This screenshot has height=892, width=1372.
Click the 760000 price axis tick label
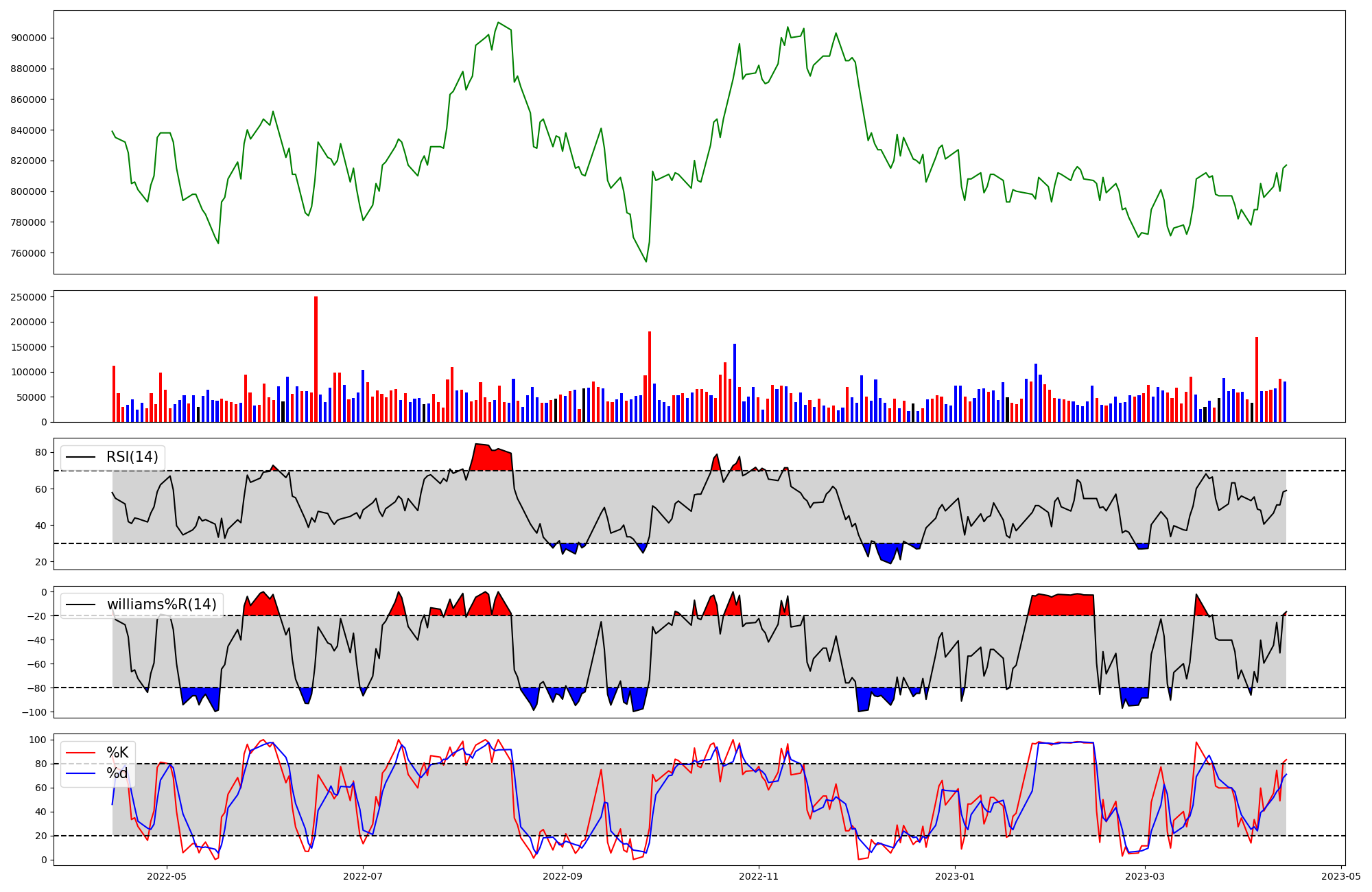29,253
